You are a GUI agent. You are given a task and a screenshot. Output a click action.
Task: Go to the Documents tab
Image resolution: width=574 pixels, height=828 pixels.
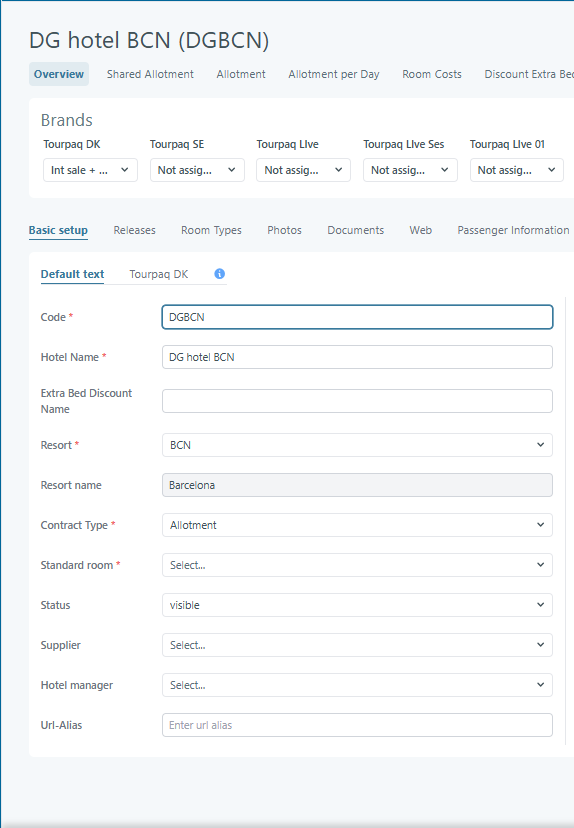[356, 230]
